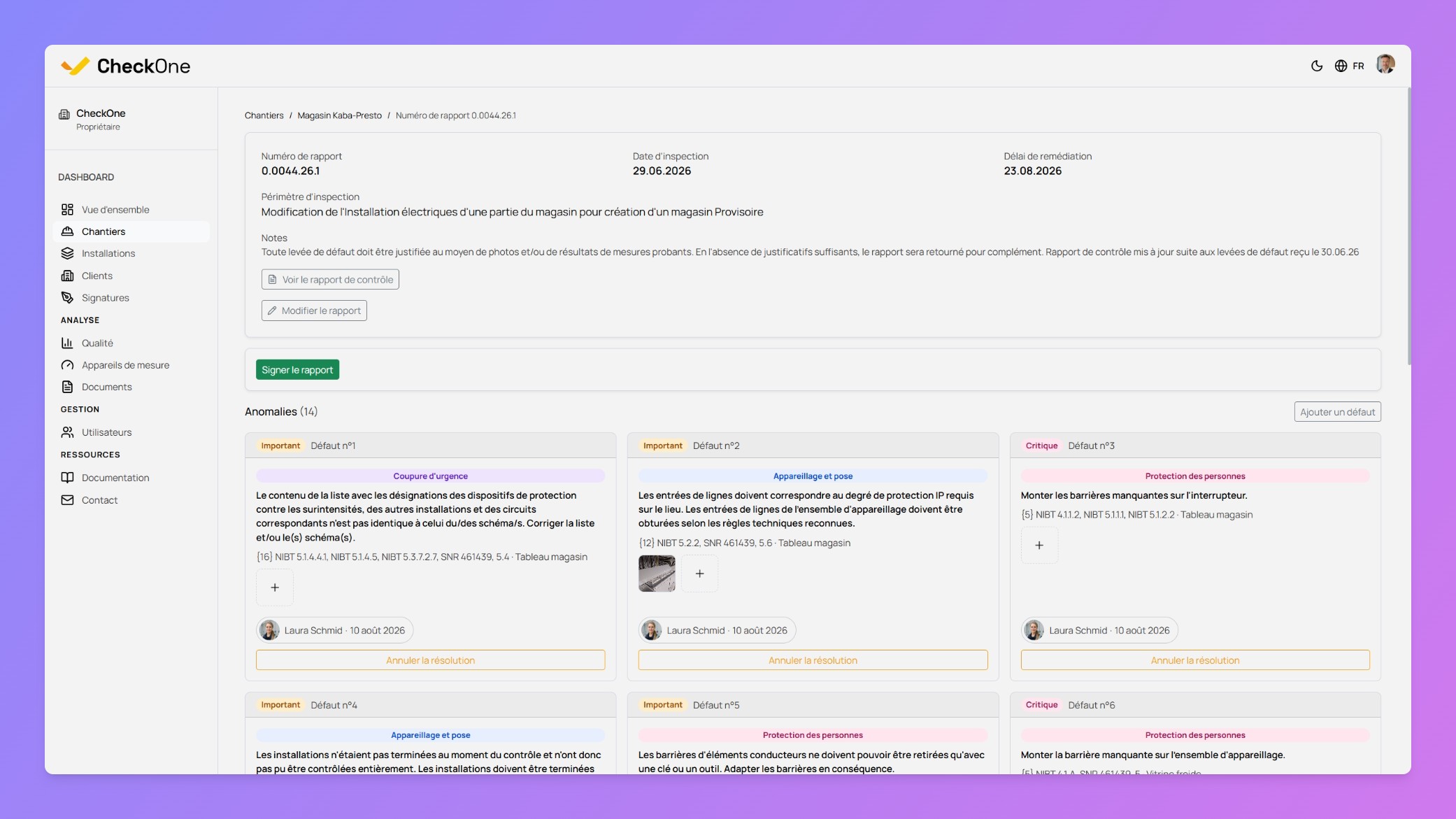Click the Critique badge on Défaut n°3
Screen dimensions: 1456x819
(1041, 446)
